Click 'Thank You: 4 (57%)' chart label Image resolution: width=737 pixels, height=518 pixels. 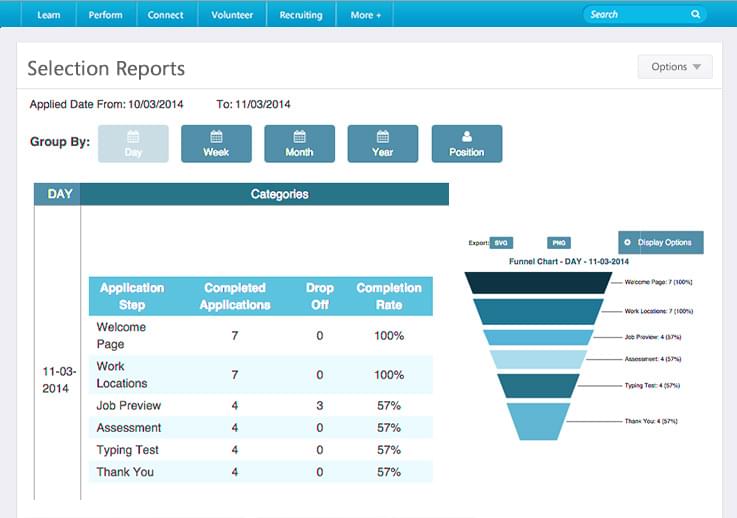click(651, 421)
